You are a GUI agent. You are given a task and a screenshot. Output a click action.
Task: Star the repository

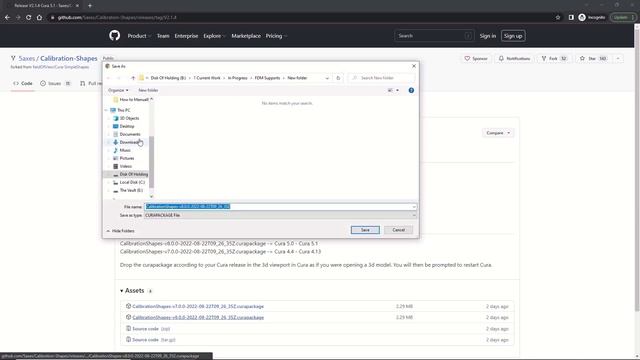pyautogui.click(x=593, y=59)
